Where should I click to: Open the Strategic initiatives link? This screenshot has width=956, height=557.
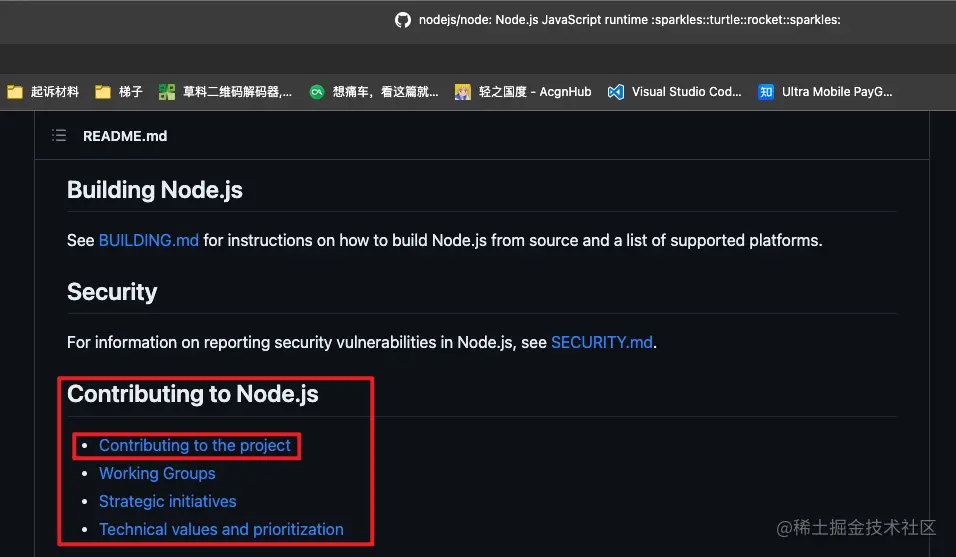(x=168, y=502)
